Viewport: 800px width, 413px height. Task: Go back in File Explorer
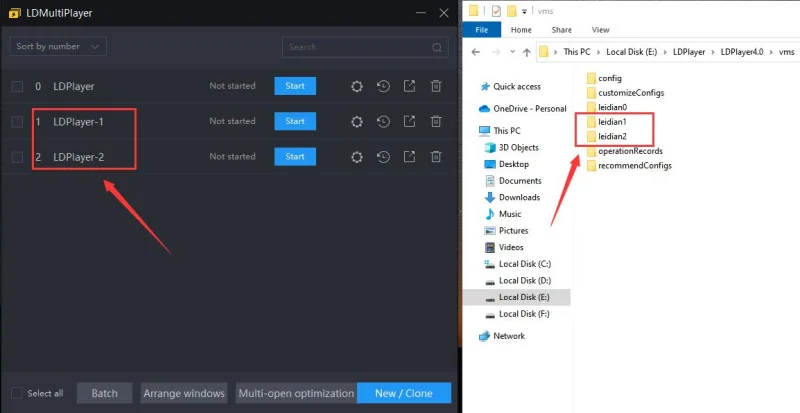pyautogui.click(x=476, y=52)
